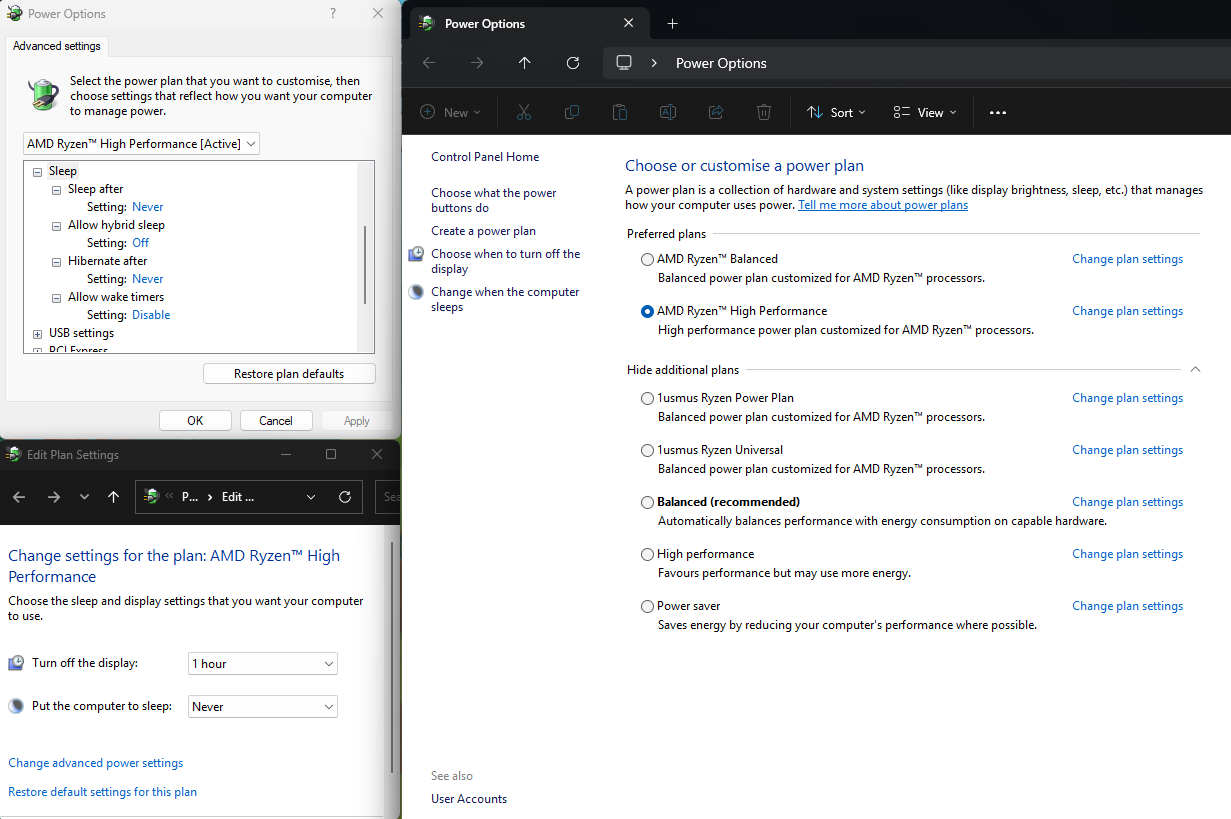
Task: Open Put the computer to sleep dropdown
Action: tap(263, 707)
